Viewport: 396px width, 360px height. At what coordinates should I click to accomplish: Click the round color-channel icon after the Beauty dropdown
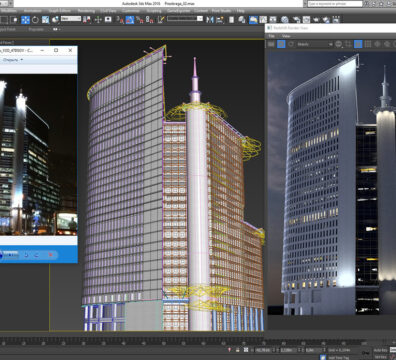click(339, 44)
